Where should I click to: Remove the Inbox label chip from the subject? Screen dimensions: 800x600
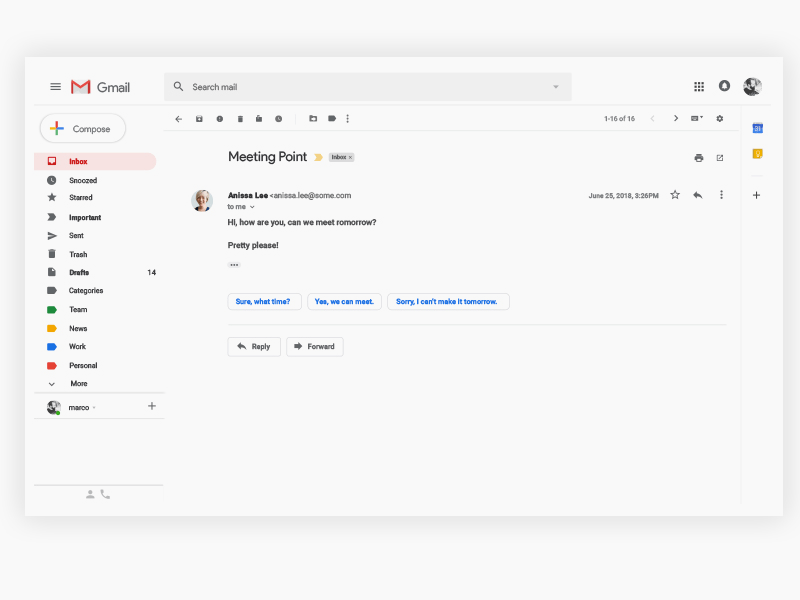coord(350,158)
